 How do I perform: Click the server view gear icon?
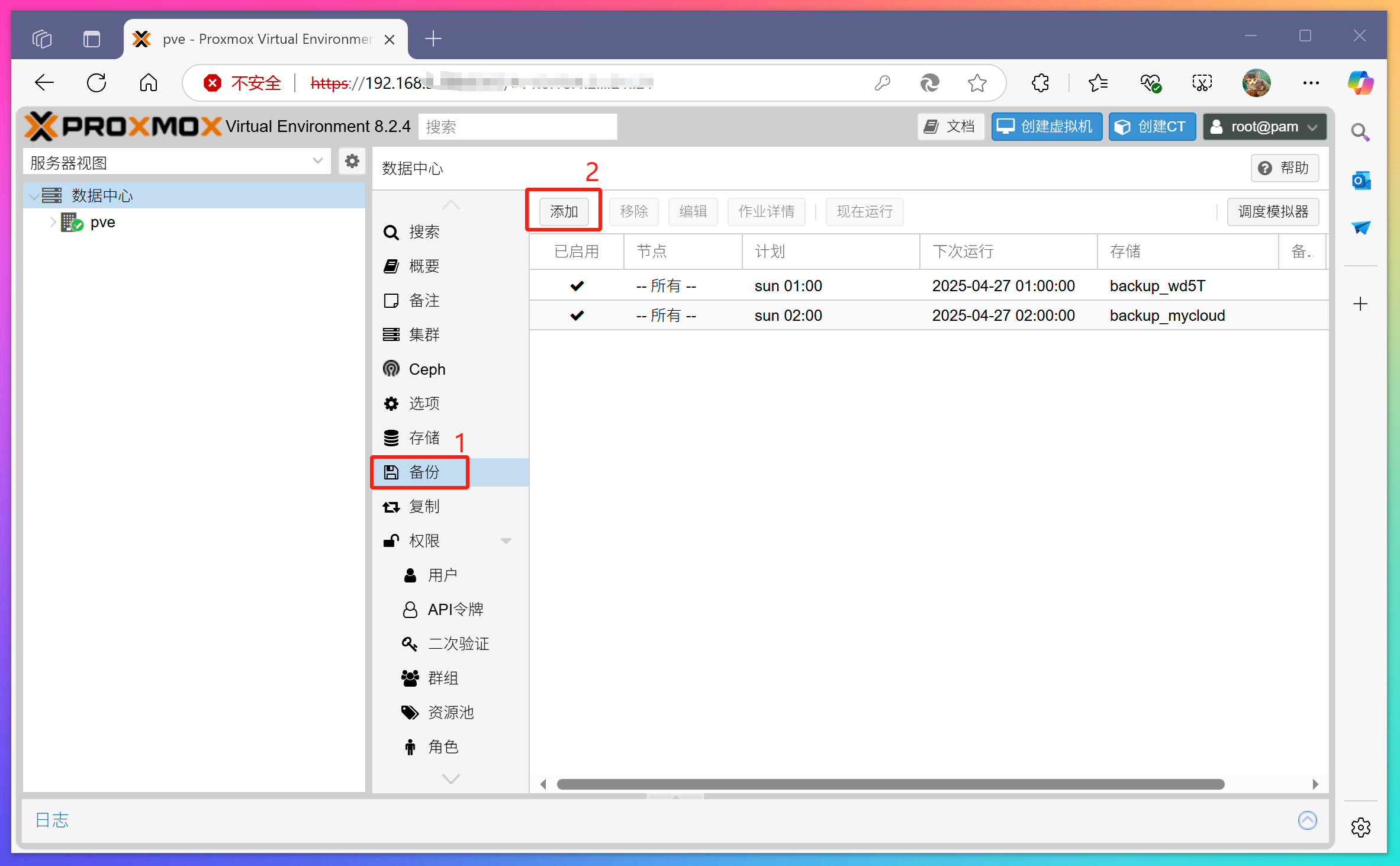pyautogui.click(x=352, y=161)
